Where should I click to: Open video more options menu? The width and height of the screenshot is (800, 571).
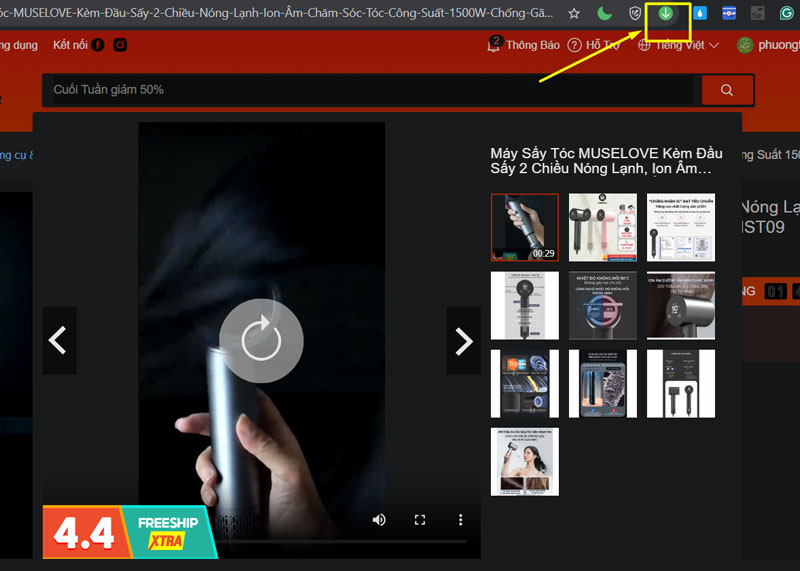461,520
